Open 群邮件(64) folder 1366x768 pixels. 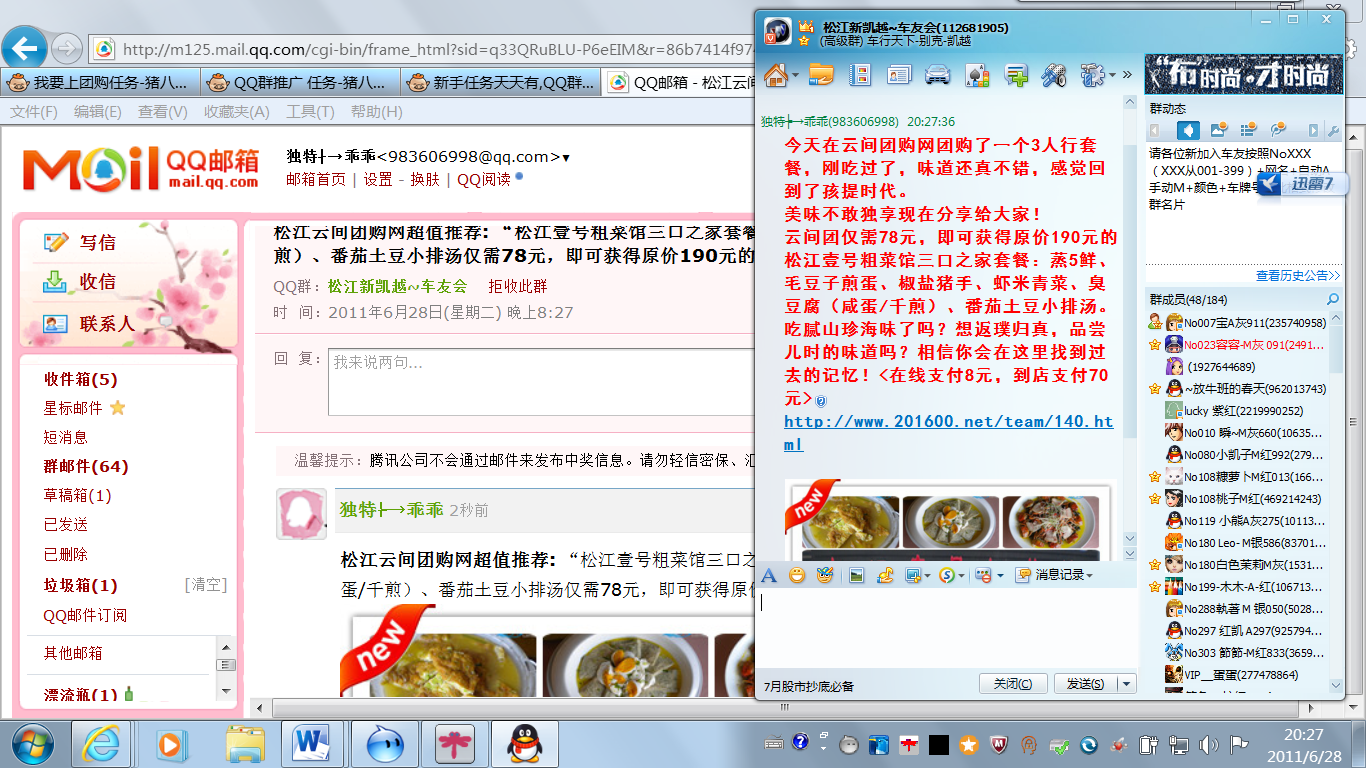(86, 466)
